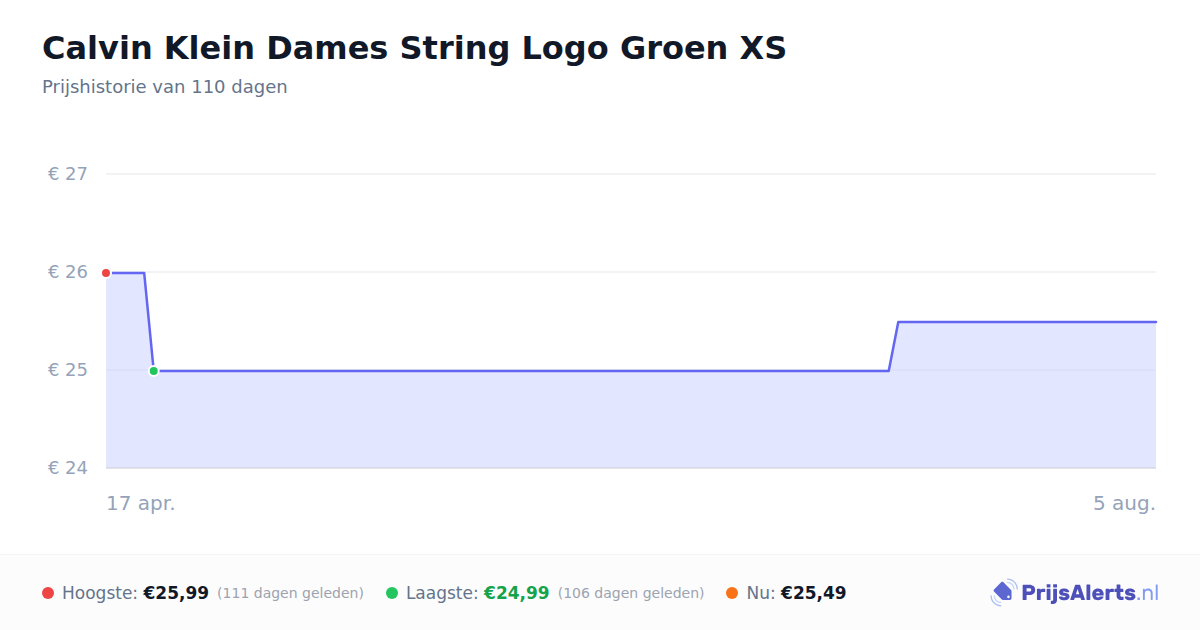
Task: Click the current price value €25,49
Action: click(x=814, y=593)
